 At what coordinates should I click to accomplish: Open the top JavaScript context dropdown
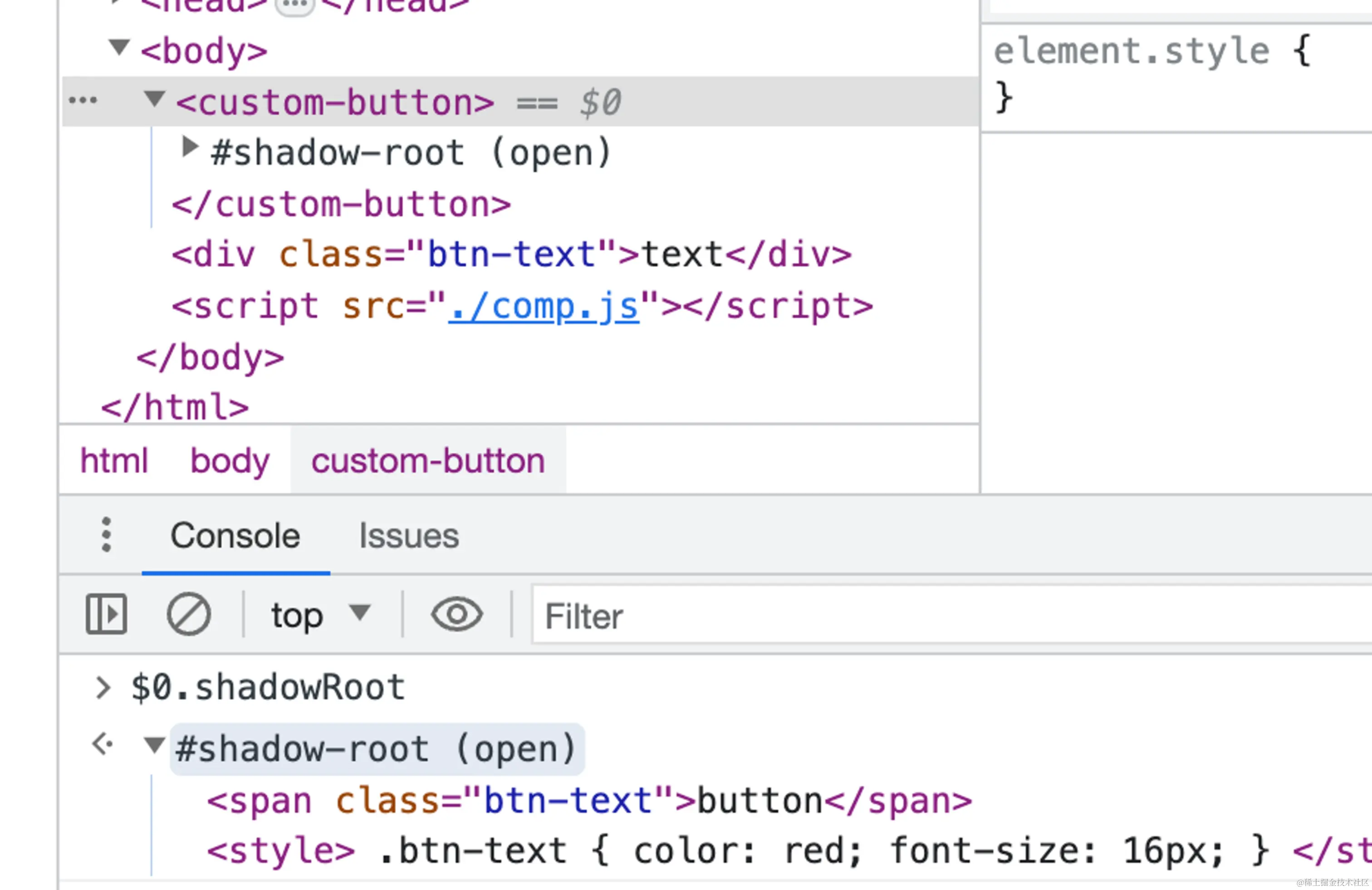point(320,615)
